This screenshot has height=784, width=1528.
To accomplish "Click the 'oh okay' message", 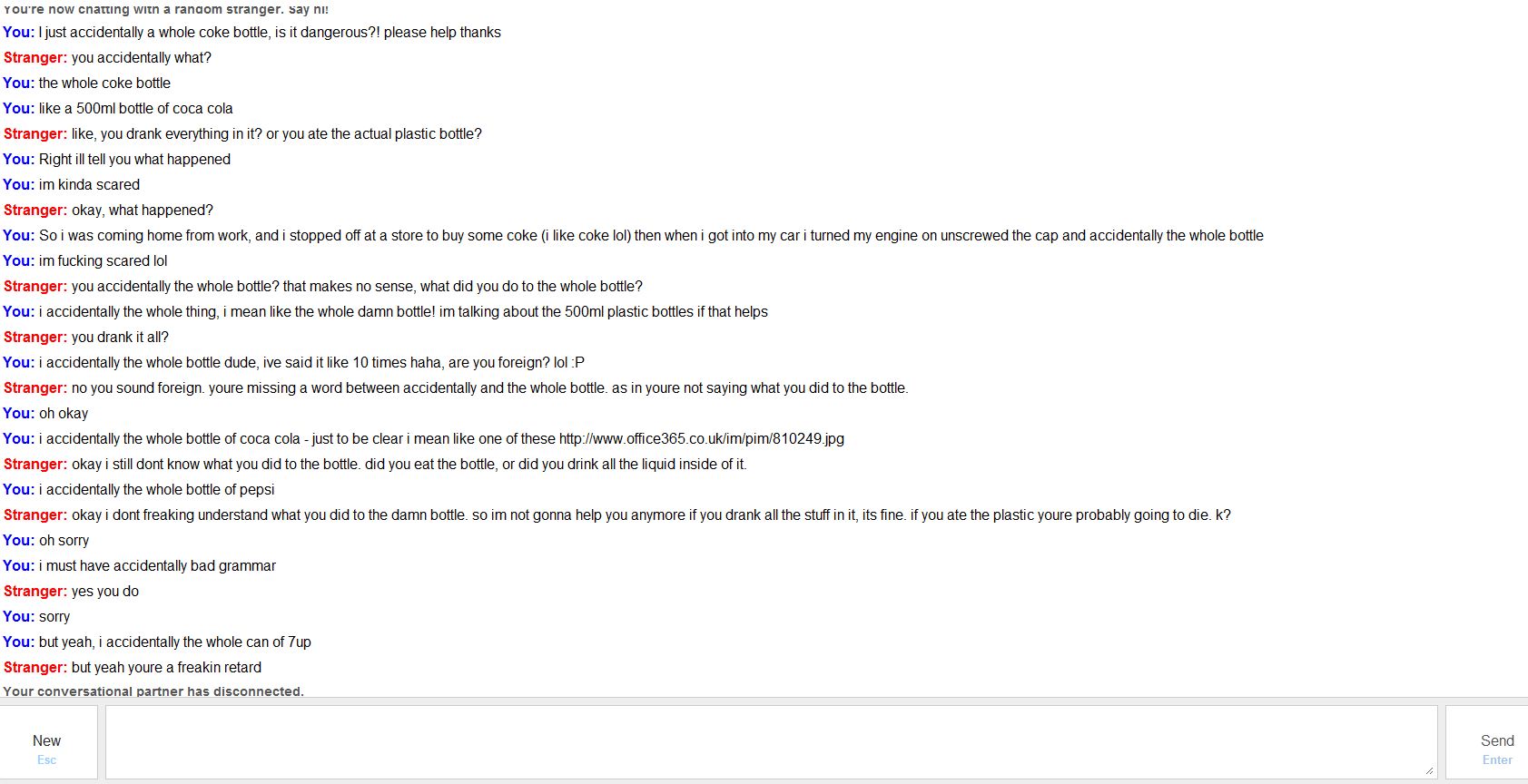I will coord(64,414).
